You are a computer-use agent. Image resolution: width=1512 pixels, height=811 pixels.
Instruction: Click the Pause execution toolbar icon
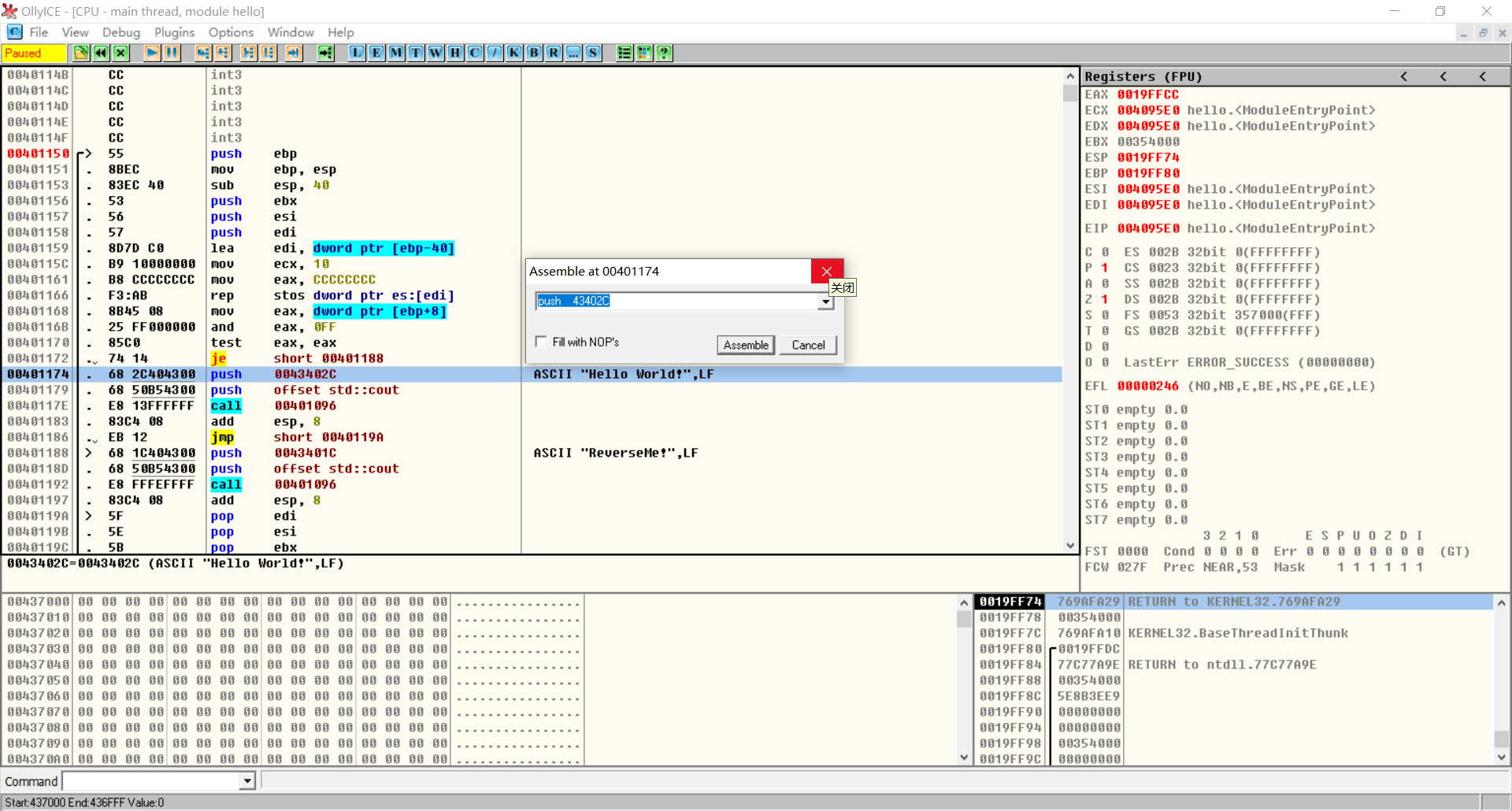[172, 53]
